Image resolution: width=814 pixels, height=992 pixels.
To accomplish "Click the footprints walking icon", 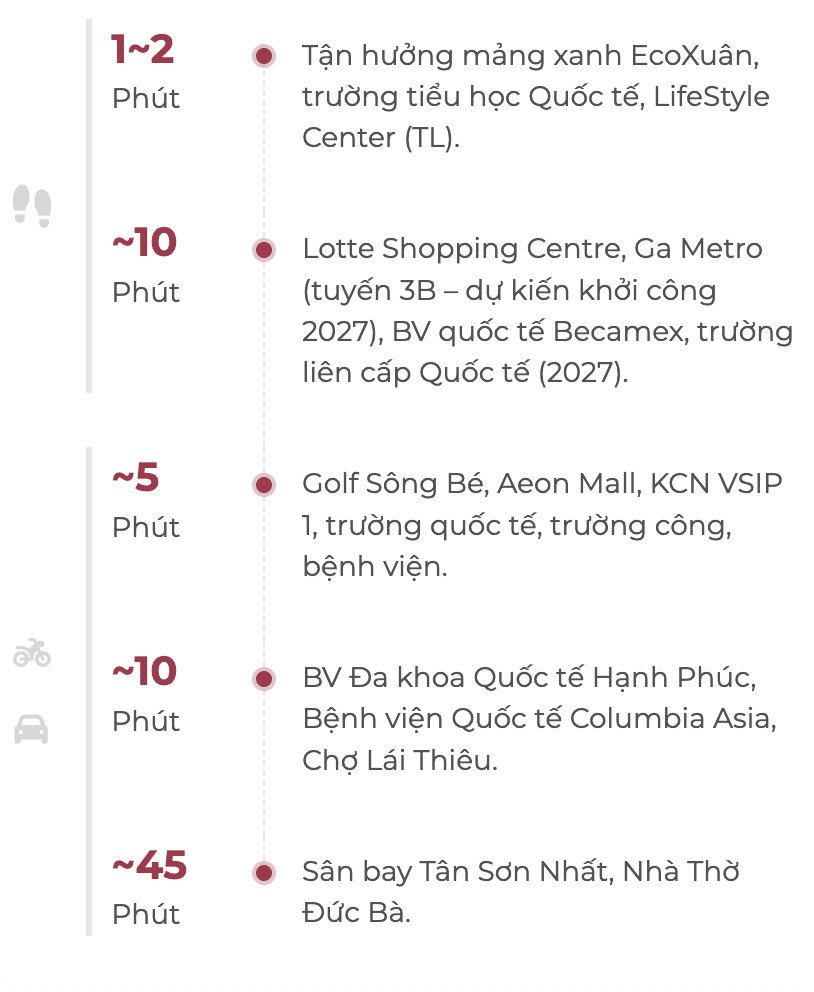I will 32,205.
